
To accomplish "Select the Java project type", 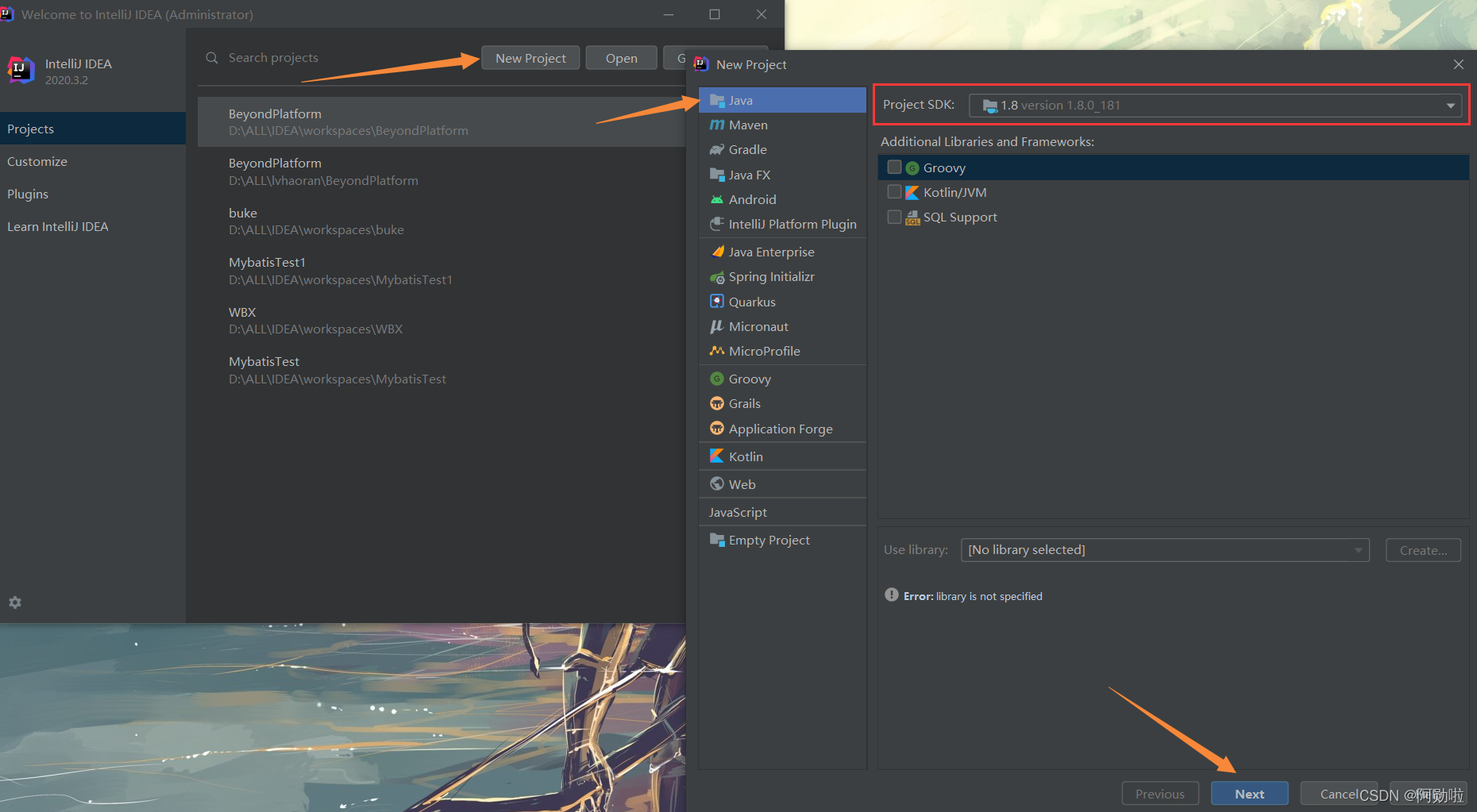I will click(x=782, y=100).
